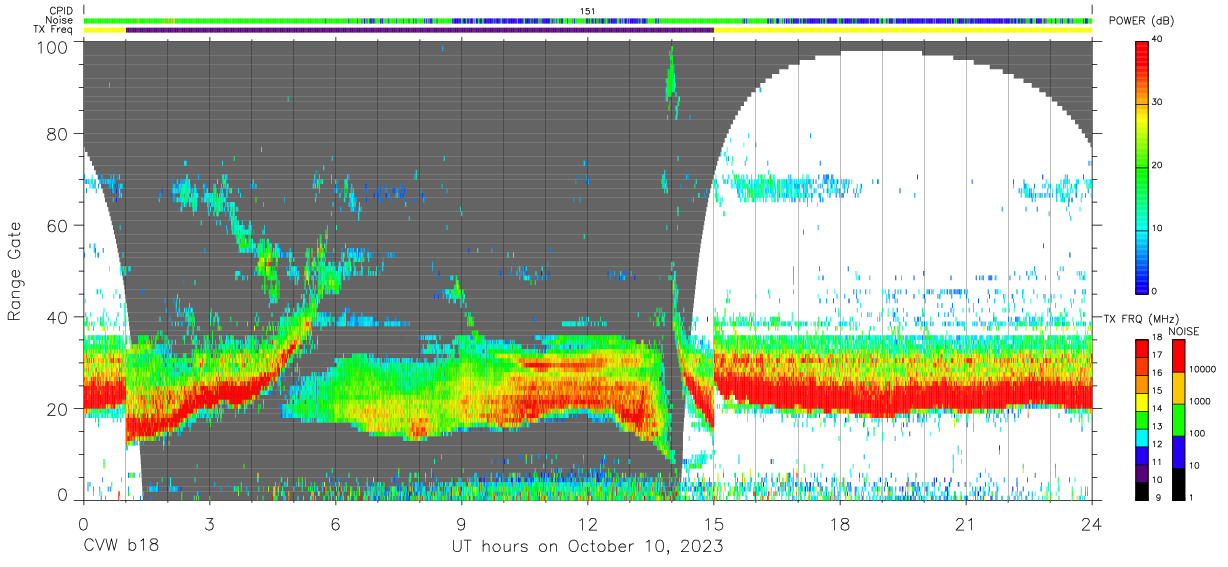Click the green-blue Noise strip above the plot
This screenshot has height=567, width=1228.
pyautogui.click(x=588, y=20)
